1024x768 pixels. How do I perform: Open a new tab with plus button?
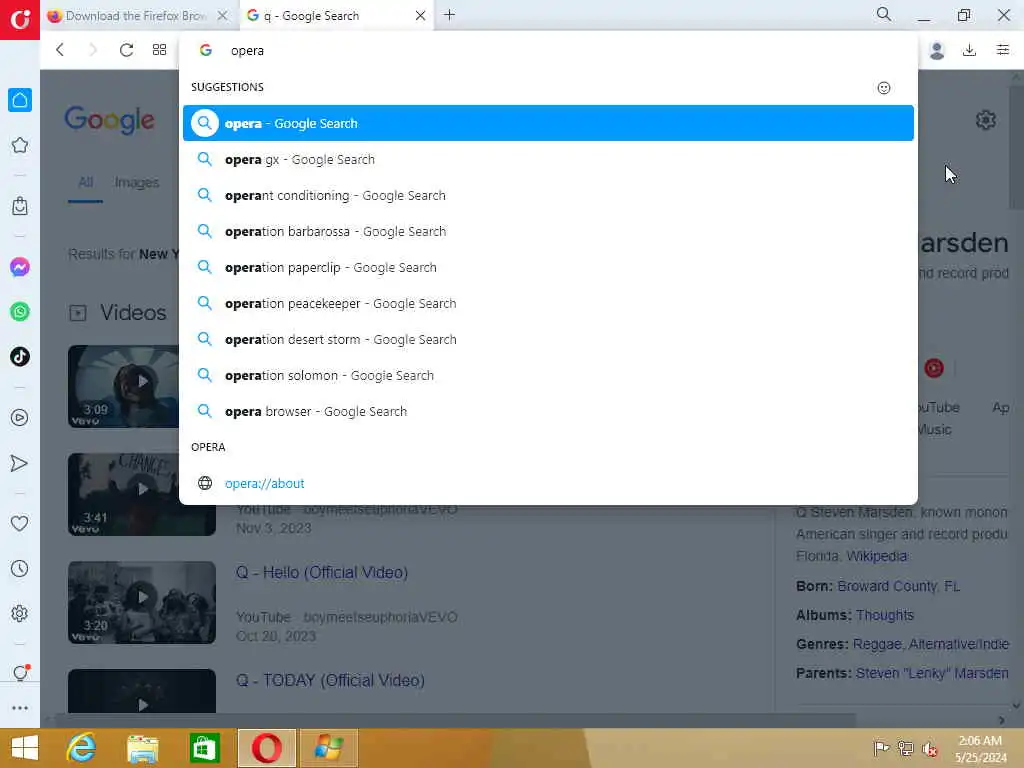[449, 14]
